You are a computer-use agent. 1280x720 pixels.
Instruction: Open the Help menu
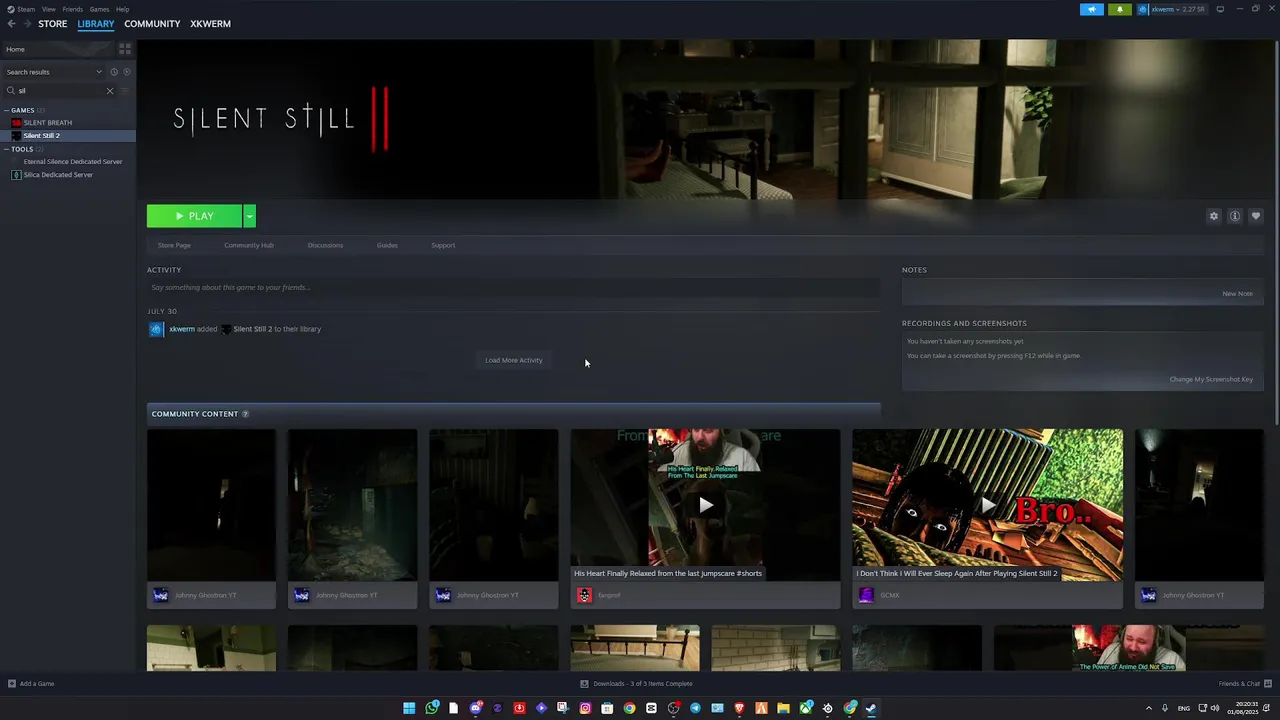coord(122,9)
